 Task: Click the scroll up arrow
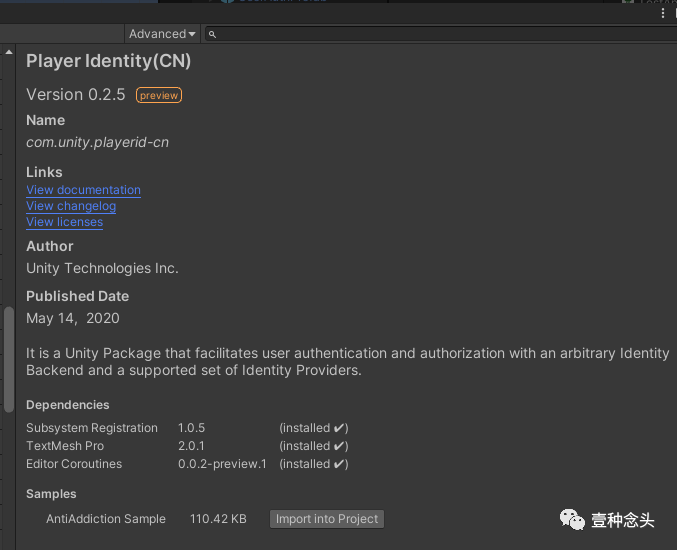click(x=9, y=52)
